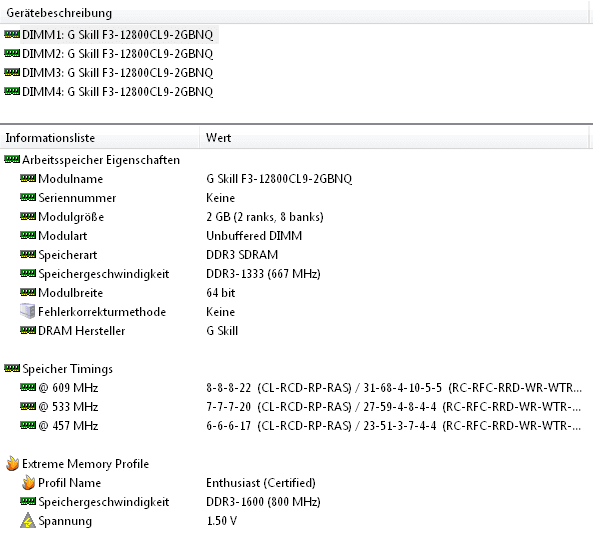Click the icon beside @ 609 MHz
The height and width of the screenshot is (552, 593).
[x=28, y=387]
